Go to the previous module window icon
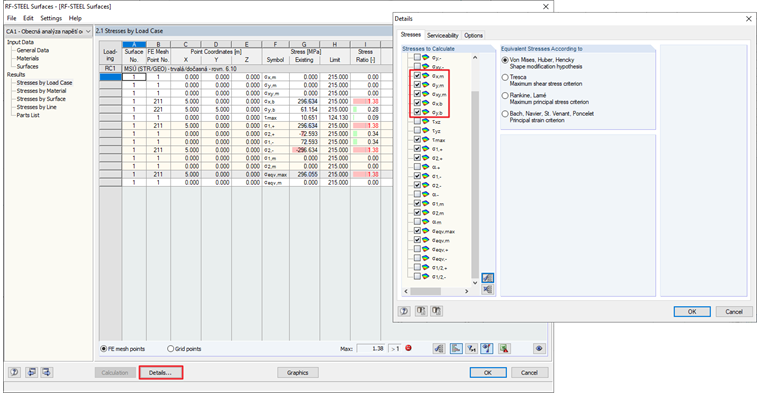 tap(31, 372)
